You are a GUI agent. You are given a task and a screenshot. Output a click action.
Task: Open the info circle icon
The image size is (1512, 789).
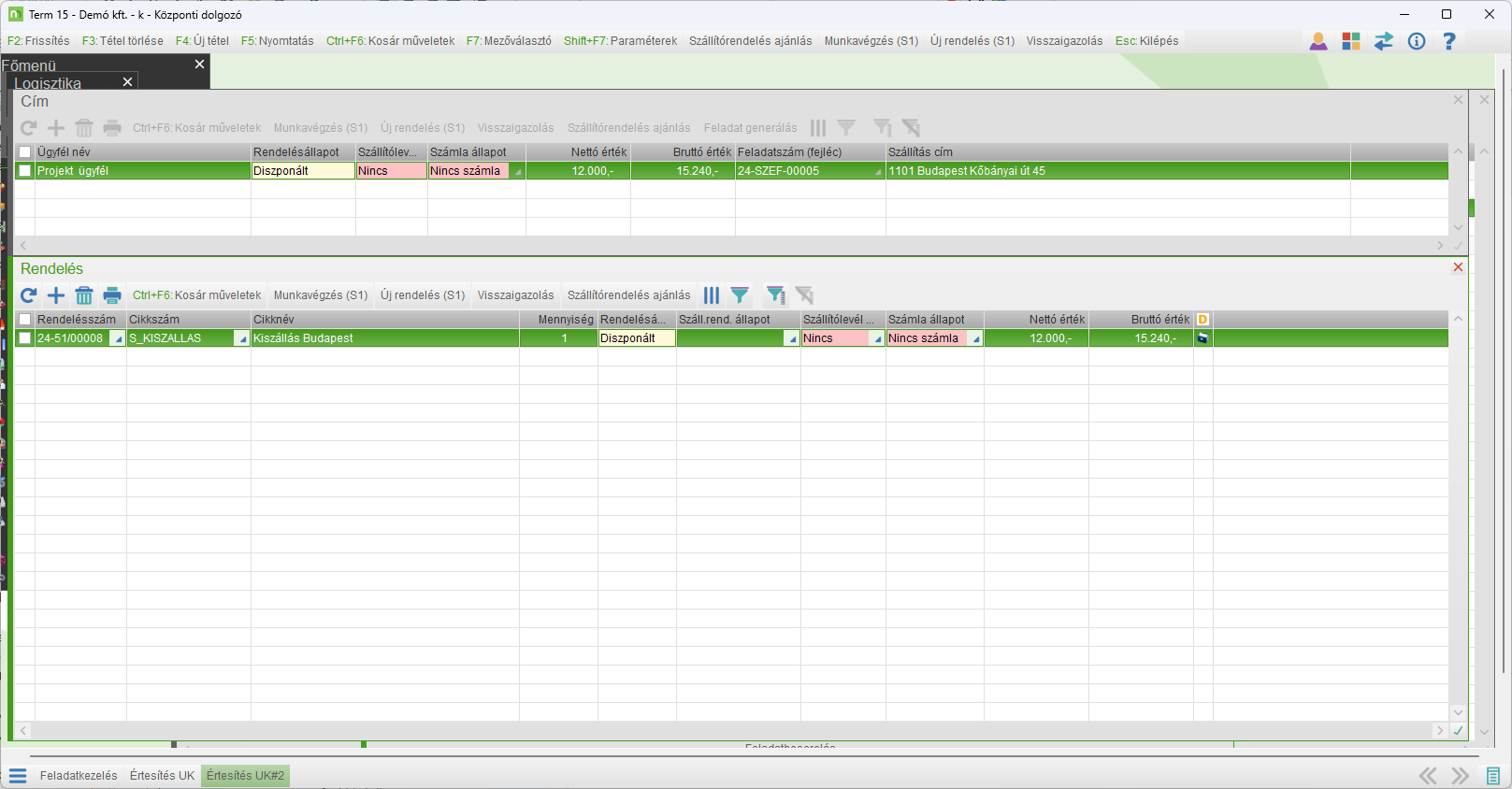tap(1417, 41)
